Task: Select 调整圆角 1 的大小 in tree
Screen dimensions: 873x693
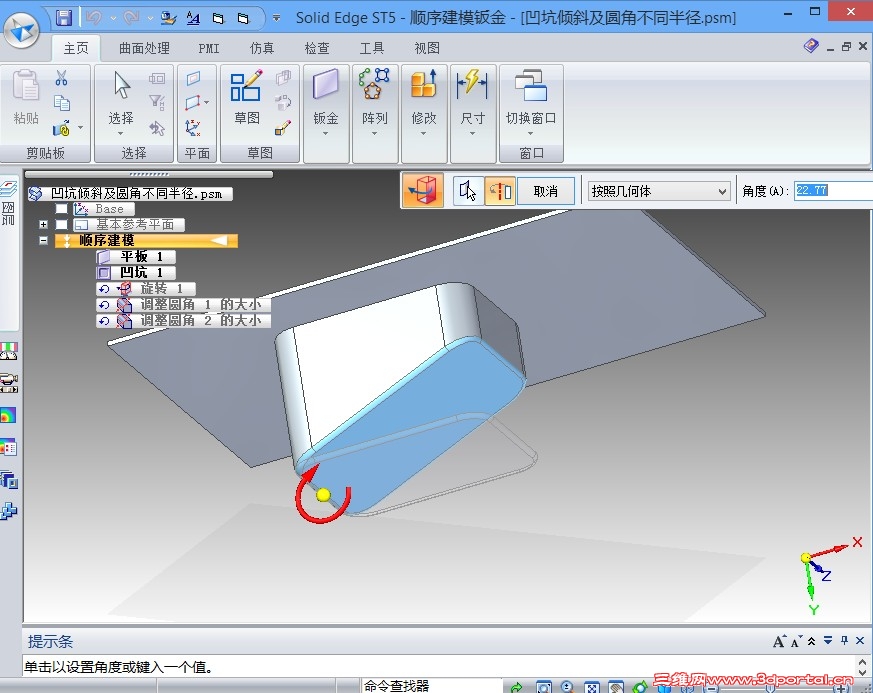Action: click(183, 304)
